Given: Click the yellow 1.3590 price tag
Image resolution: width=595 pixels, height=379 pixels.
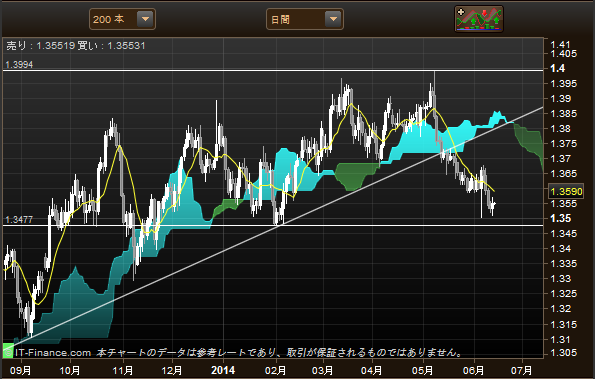Looking at the screenshot, I should [566, 191].
